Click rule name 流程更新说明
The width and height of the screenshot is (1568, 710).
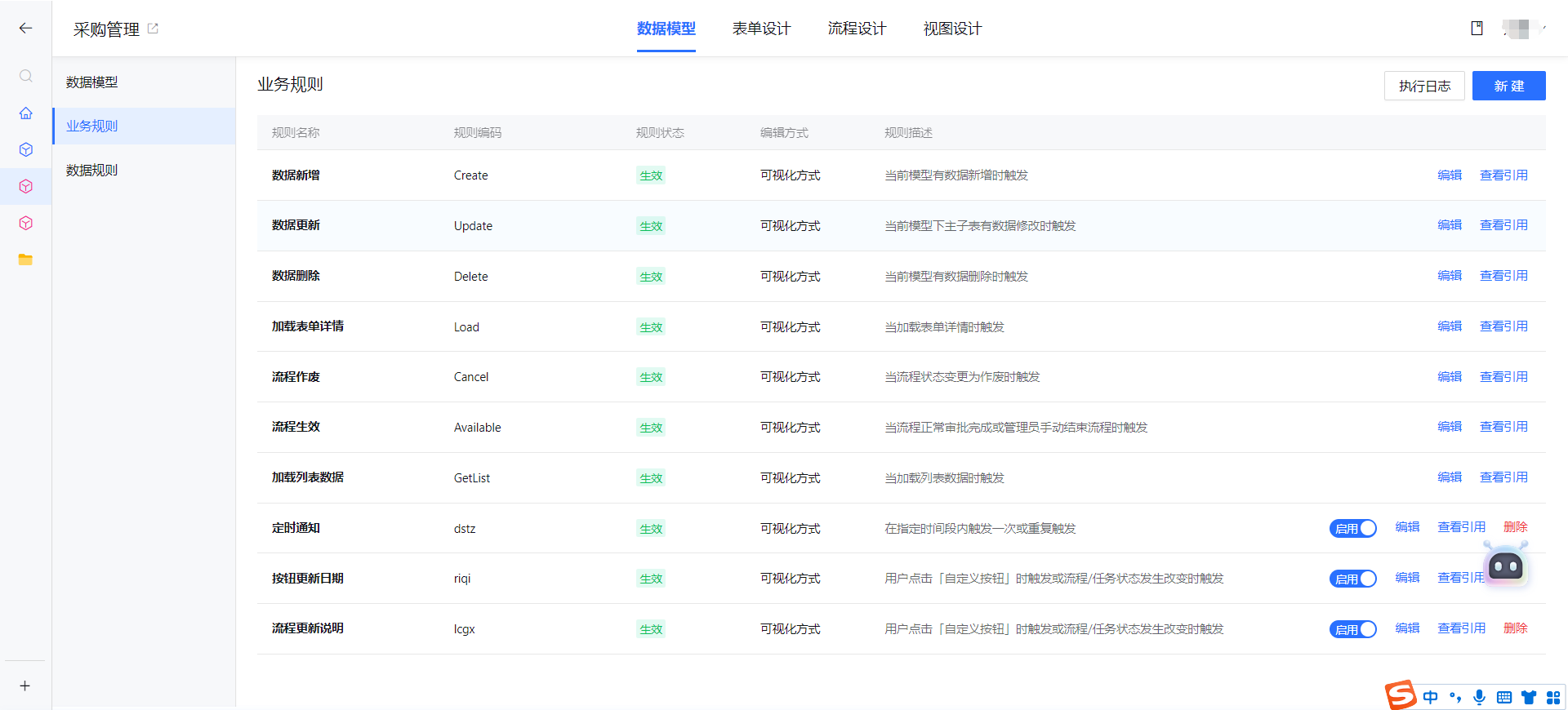point(308,628)
